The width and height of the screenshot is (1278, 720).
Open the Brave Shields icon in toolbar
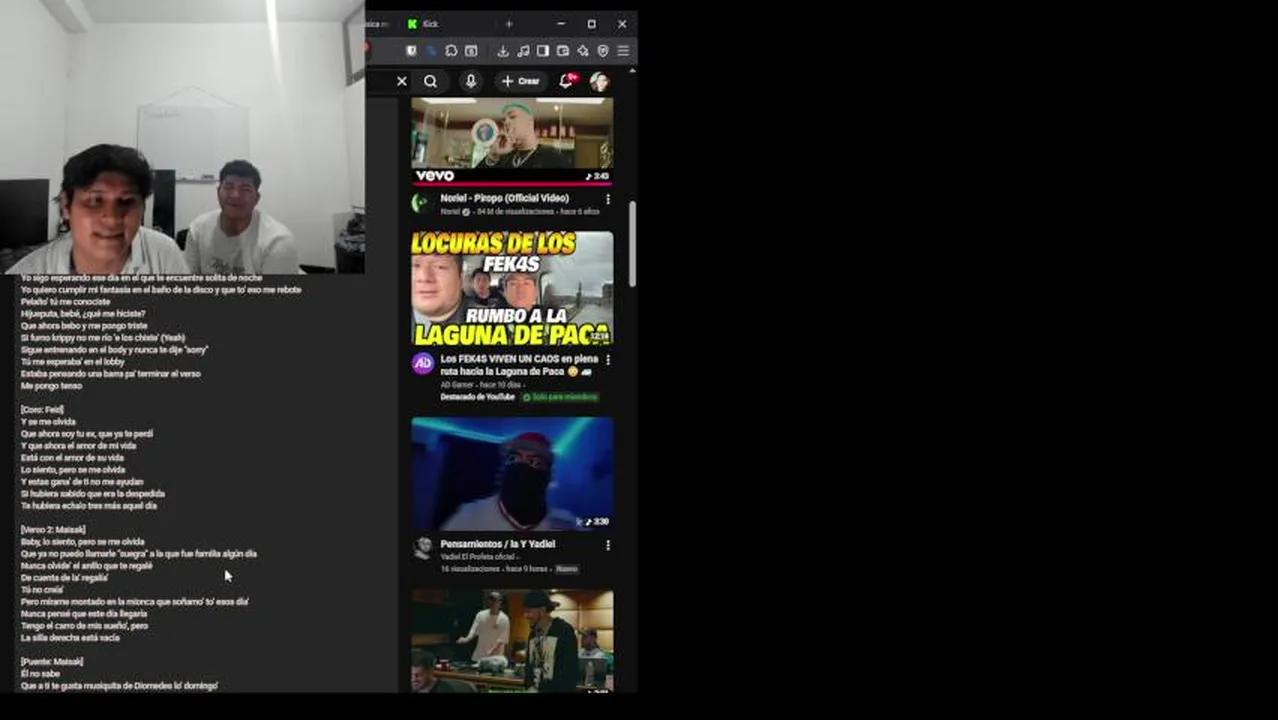[411, 51]
